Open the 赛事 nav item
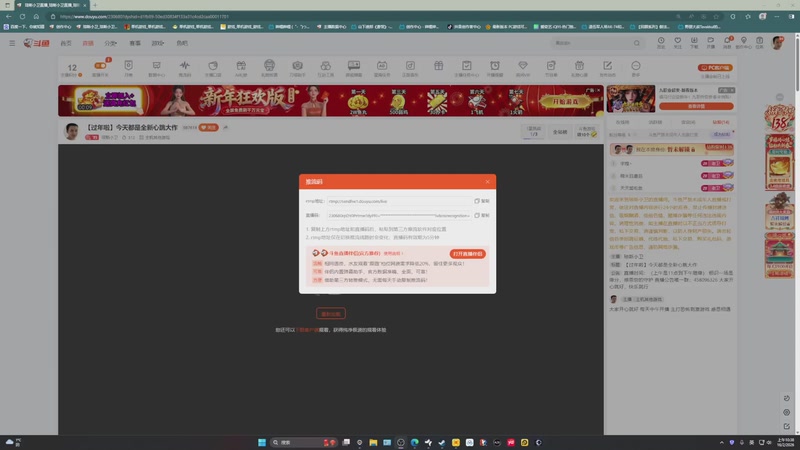Image resolution: width=800 pixels, height=450 pixels. coord(135,43)
